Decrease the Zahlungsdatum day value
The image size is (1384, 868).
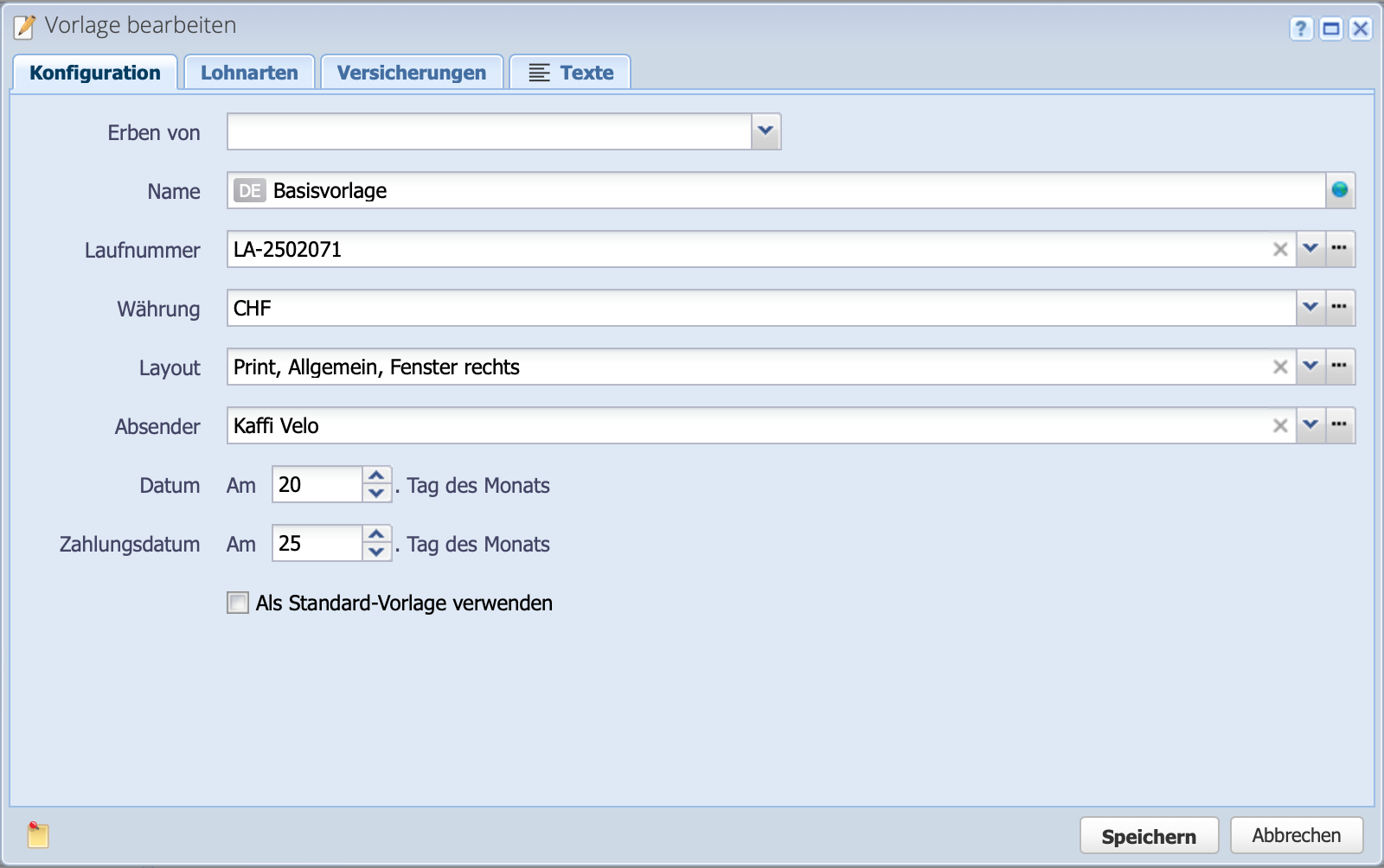coord(376,552)
